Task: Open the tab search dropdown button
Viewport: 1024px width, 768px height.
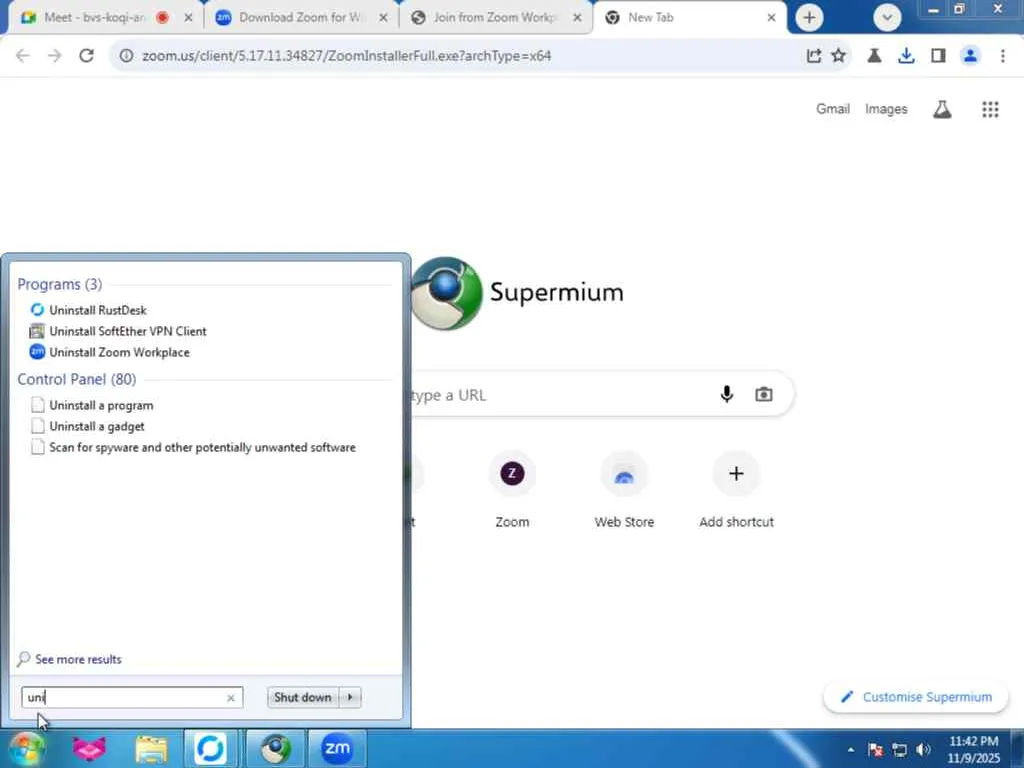Action: click(x=887, y=18)
